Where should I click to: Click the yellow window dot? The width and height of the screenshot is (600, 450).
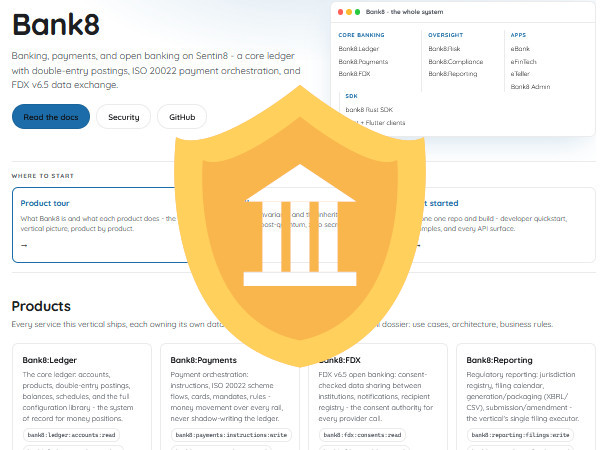tap(349, 12)
